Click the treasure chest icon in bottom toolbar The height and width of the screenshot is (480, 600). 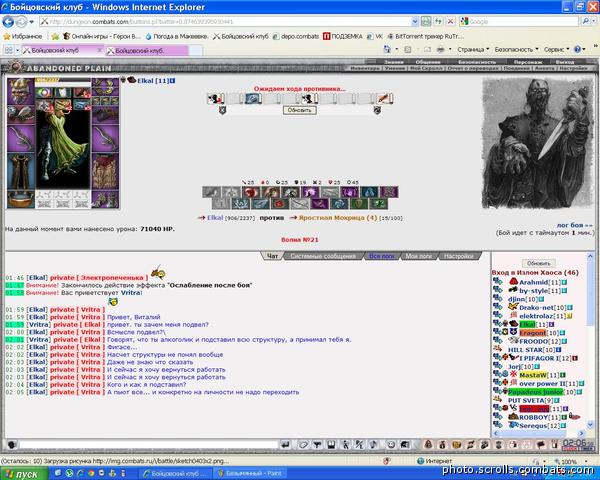point(457,444)
